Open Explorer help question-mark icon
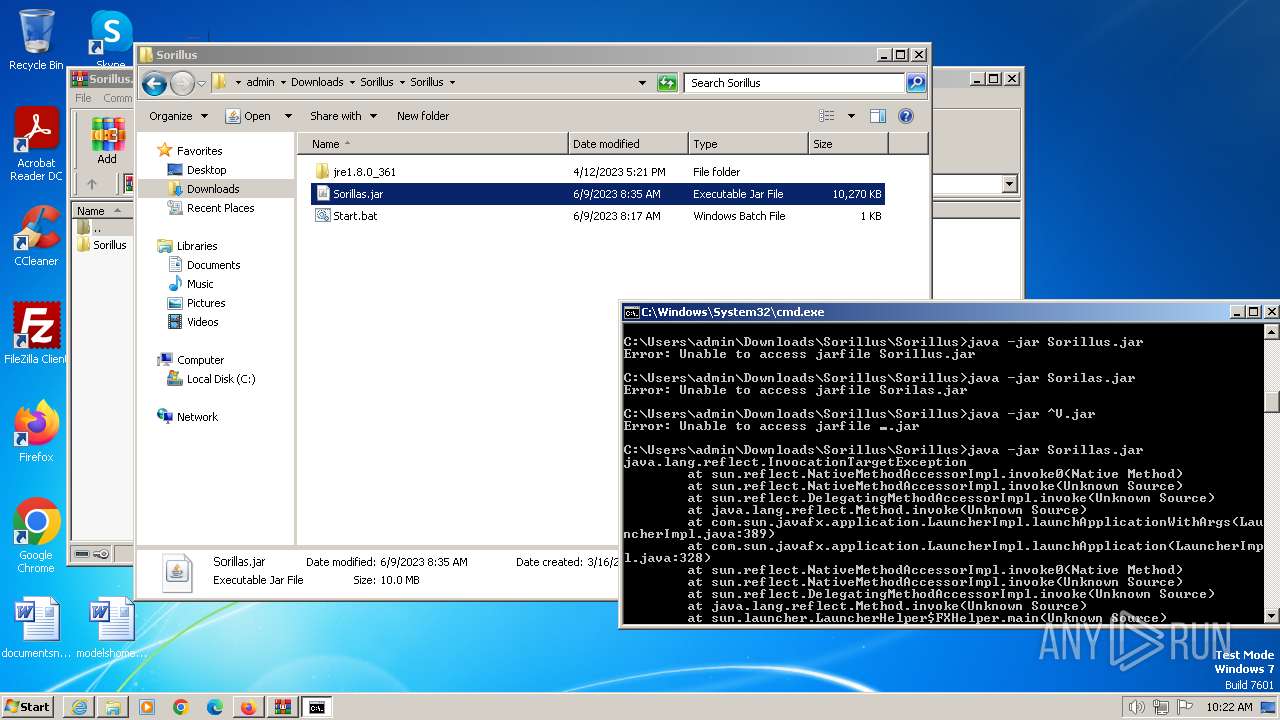The height and width of the screenshot is (720, 1280). 906,116
